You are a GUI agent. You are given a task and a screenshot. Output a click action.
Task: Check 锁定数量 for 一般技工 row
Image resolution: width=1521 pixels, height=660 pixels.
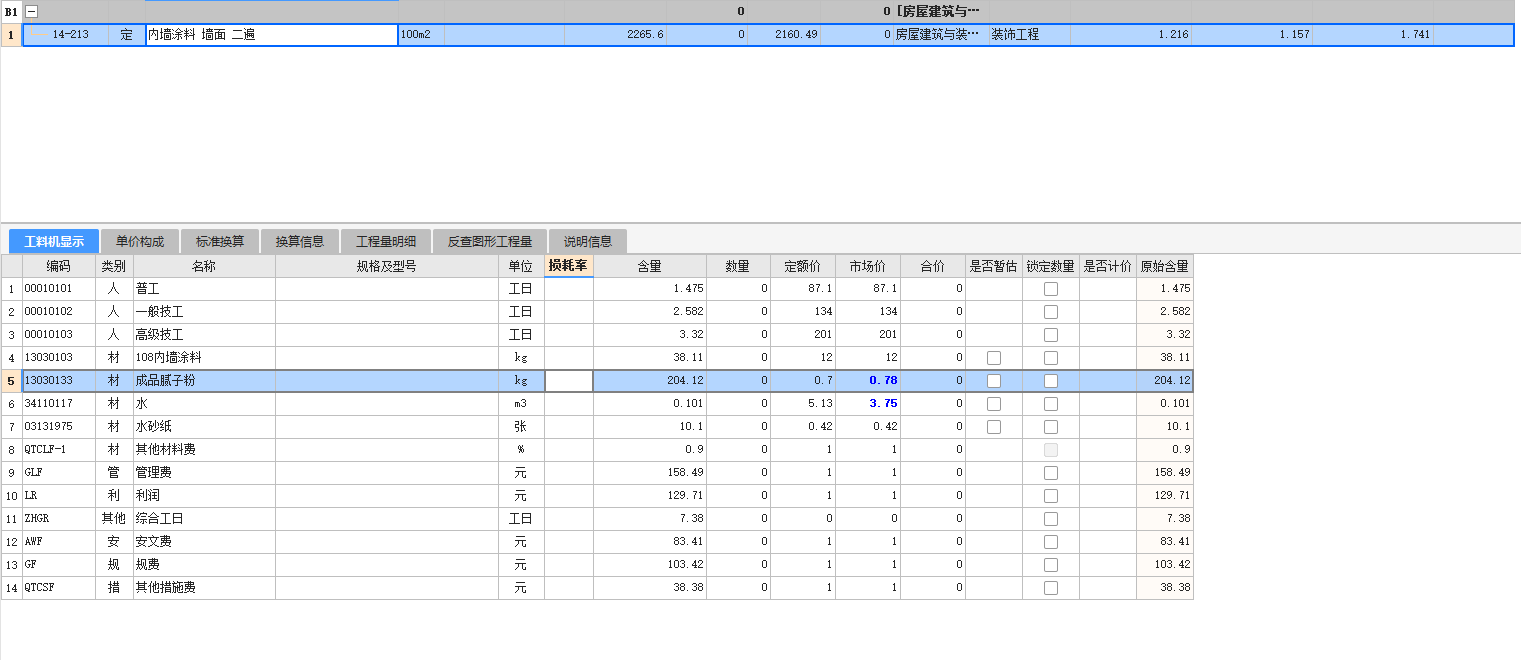click(x=1051, y=312)
